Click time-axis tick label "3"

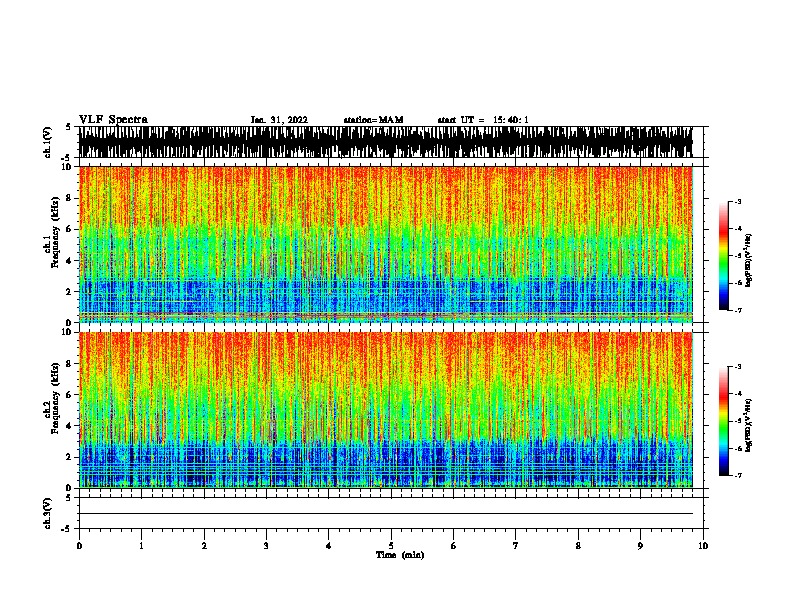pos(266,545)
